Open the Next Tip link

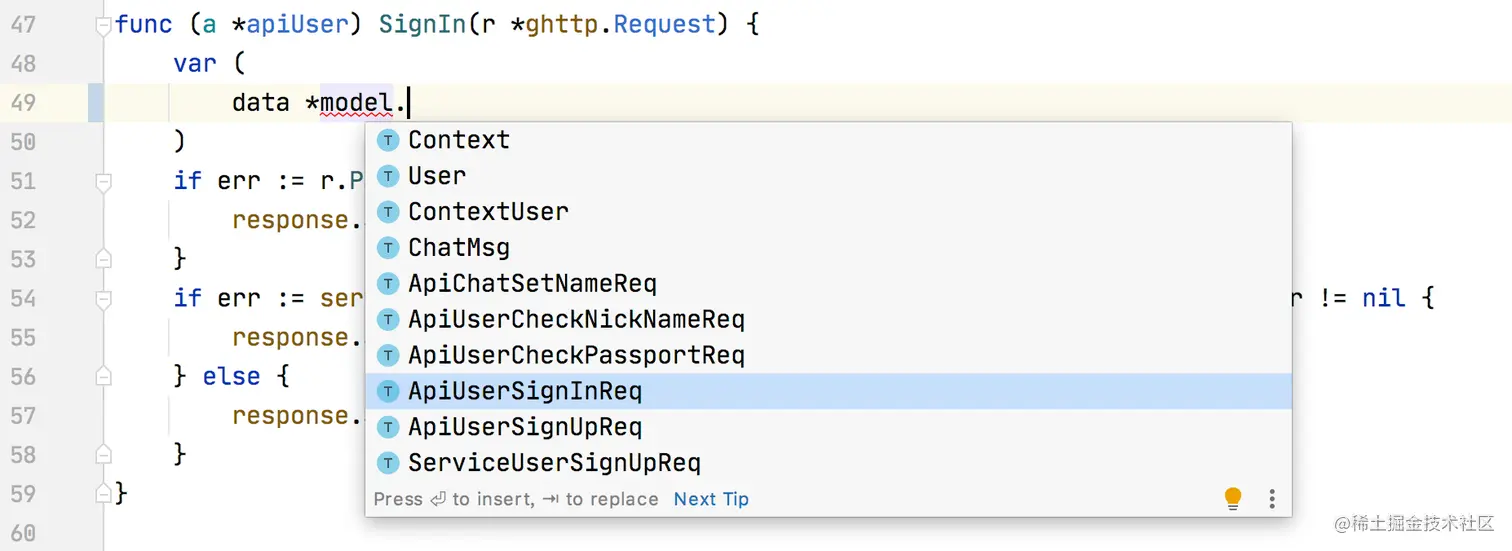[711, 499]
